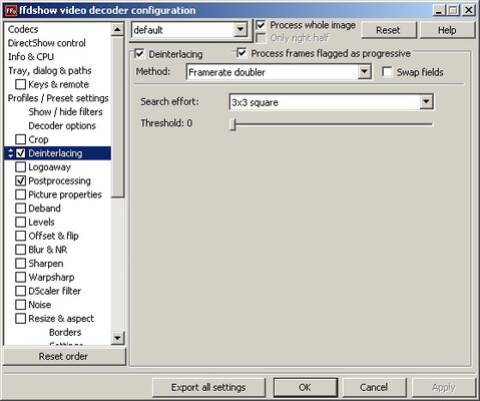Enable the Crop filter checkbox
The height and width of the screenshot is (401, 480).
(21, 139)
